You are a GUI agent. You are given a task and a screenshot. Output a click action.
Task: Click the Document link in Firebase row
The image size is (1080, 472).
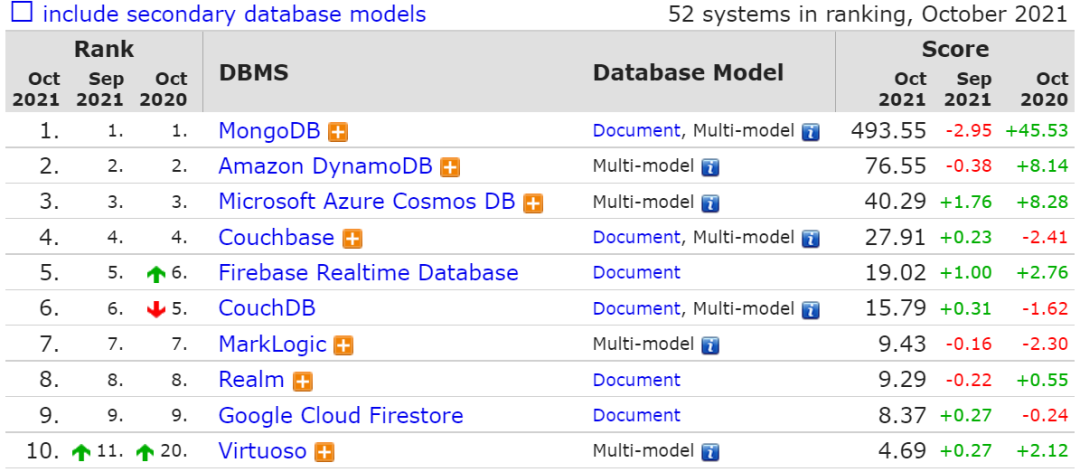tap(636, 273)
